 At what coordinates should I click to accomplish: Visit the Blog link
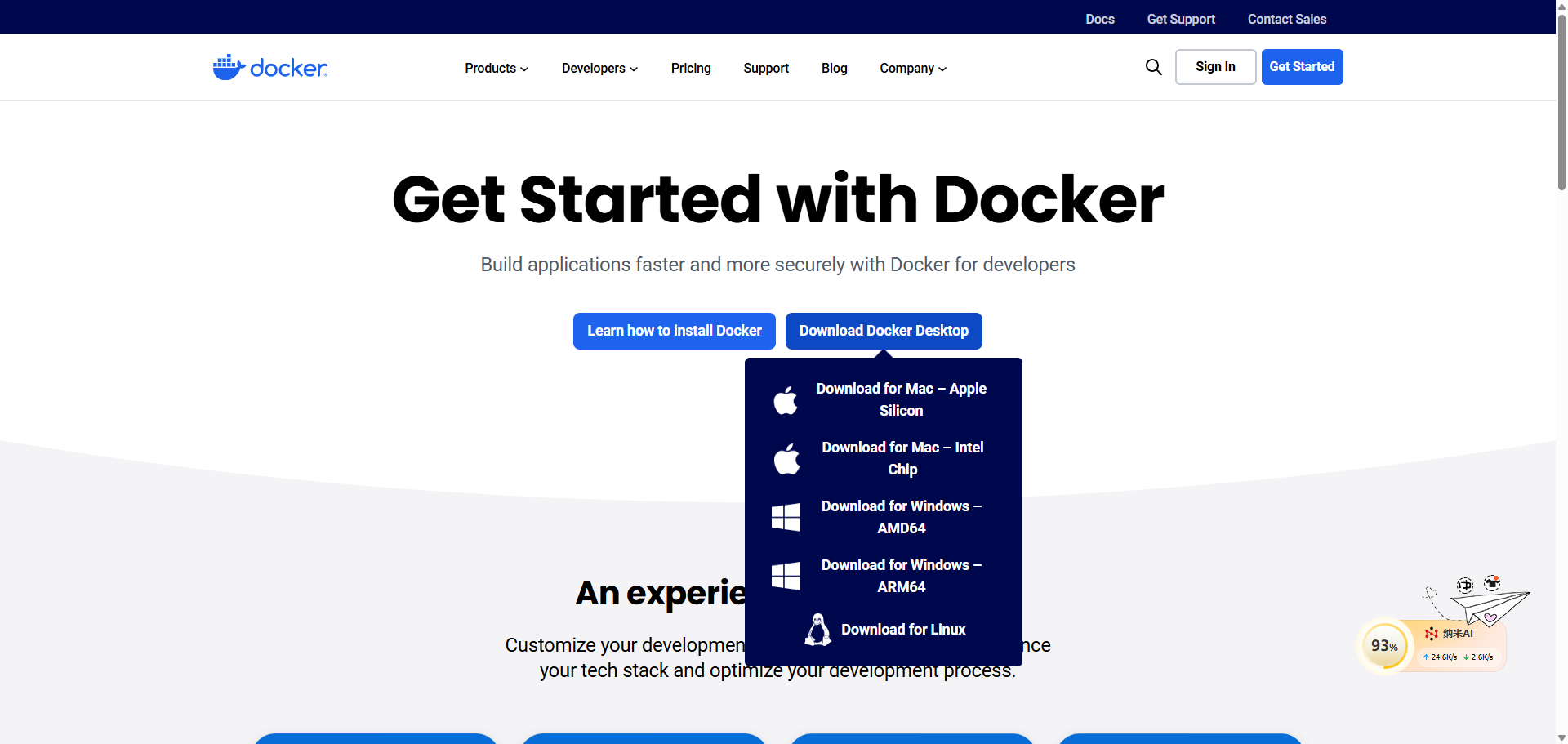pos(834,68)
